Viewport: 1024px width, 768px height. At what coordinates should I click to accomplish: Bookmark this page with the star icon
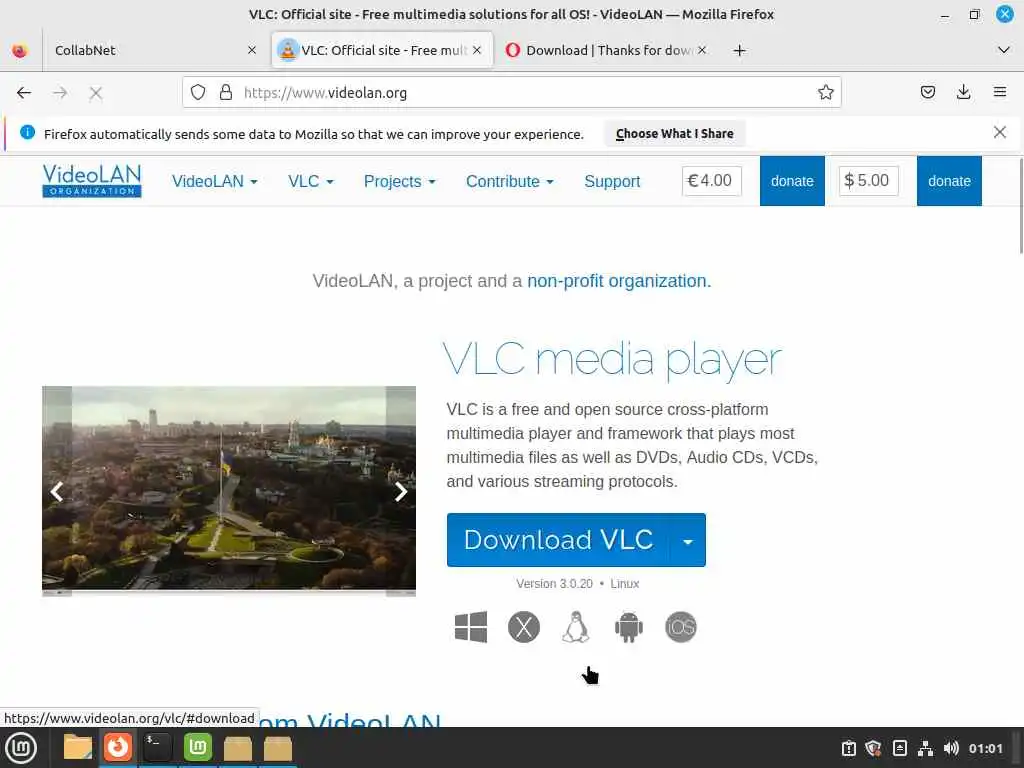825,93
